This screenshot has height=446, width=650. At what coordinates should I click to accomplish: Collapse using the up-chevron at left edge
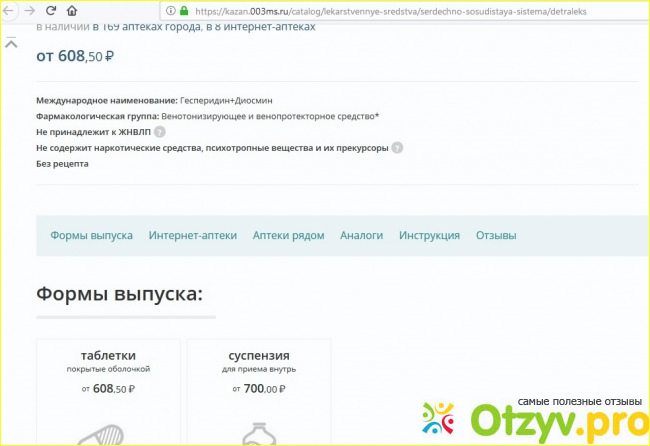(11, 44)
